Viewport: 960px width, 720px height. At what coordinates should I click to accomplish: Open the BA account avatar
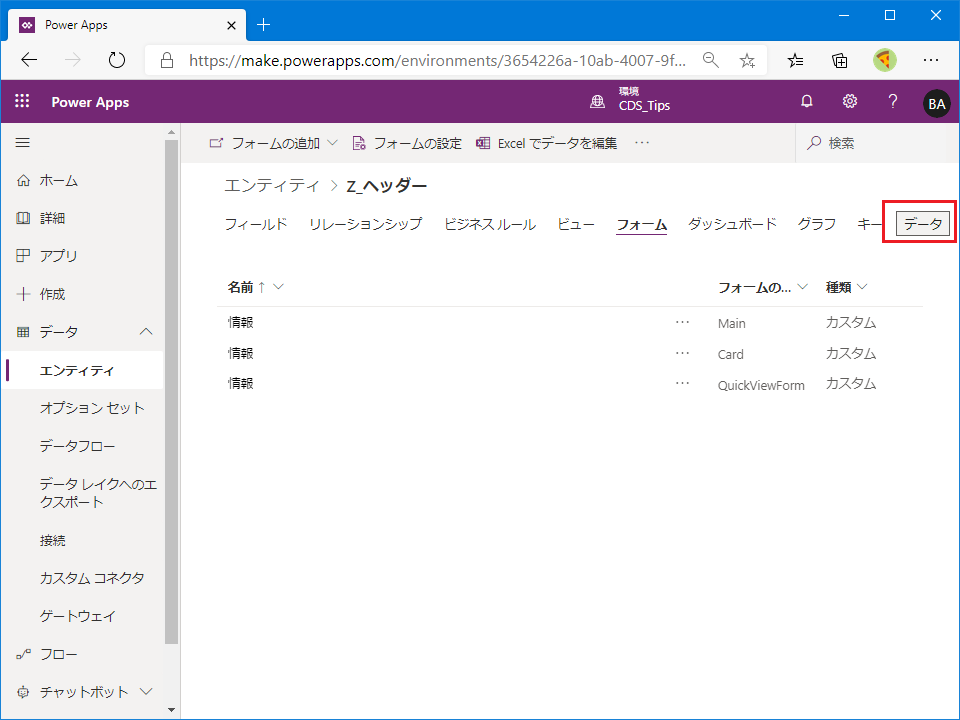point(936,103)
